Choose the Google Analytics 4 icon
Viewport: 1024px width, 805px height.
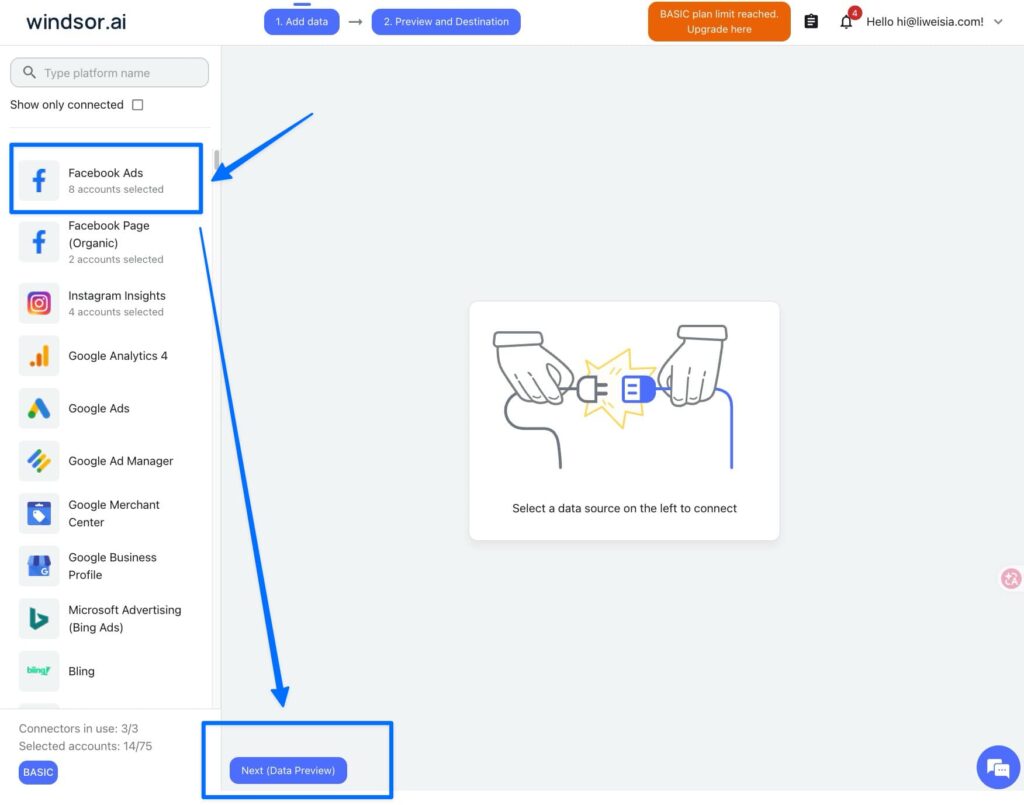[x=39, y=356]
